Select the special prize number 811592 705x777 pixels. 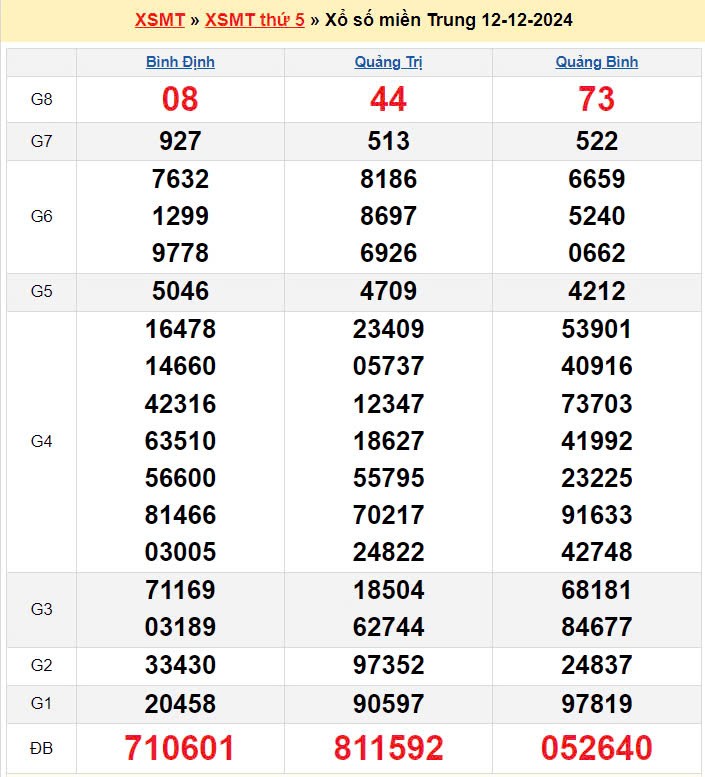pyautogui.click(x=388, y=748)
